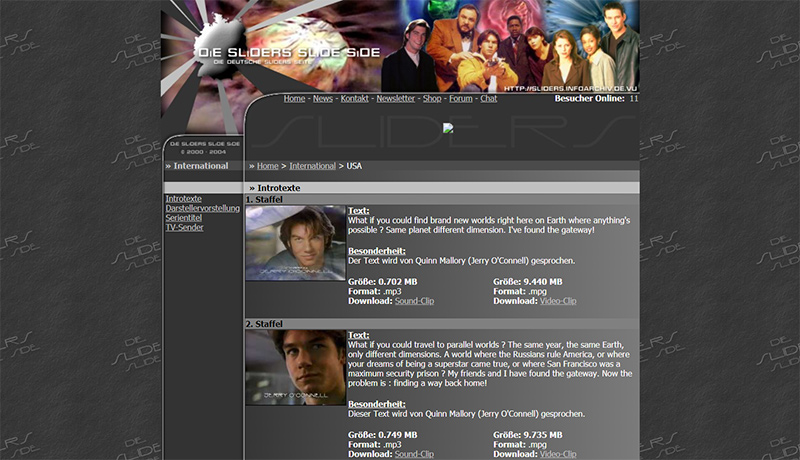Download the 1. Staffel Sound-Clip
The height and width of the screenshot is (460, 800).
tap(414, 301)
